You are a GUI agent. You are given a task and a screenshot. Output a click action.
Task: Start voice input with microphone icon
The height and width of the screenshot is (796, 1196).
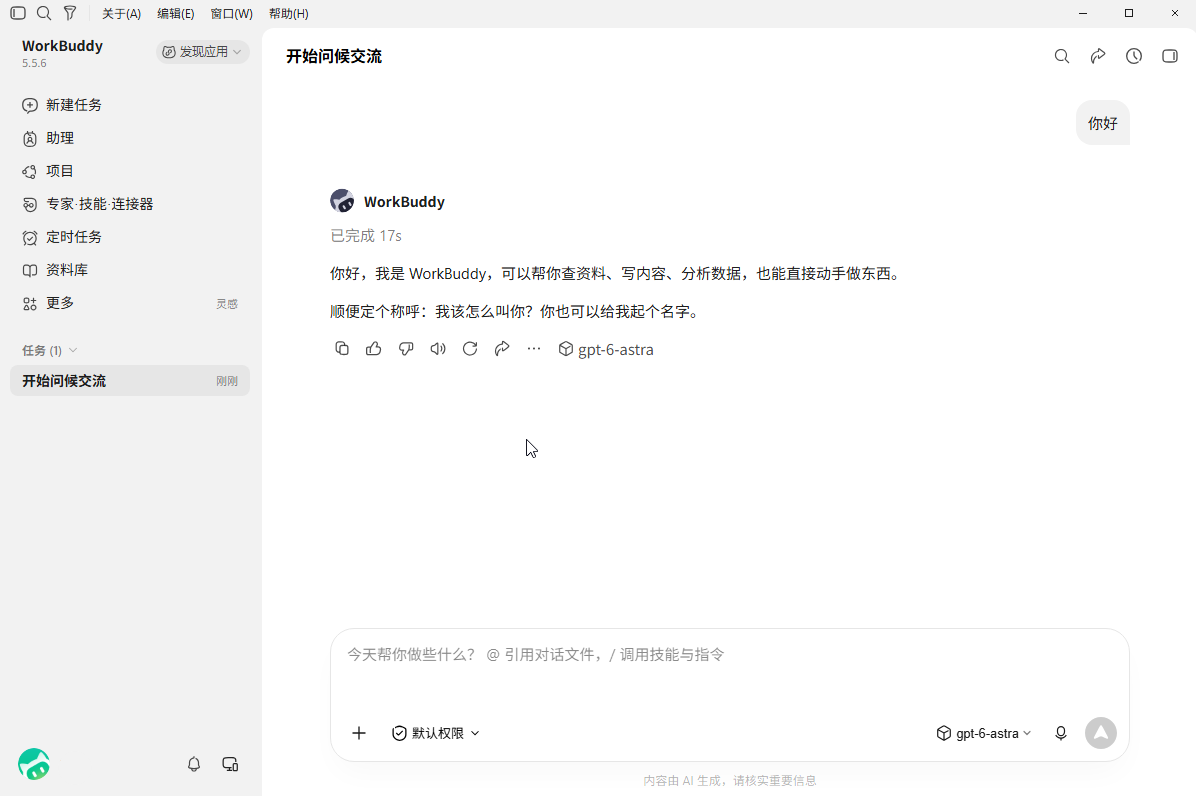1061,733
